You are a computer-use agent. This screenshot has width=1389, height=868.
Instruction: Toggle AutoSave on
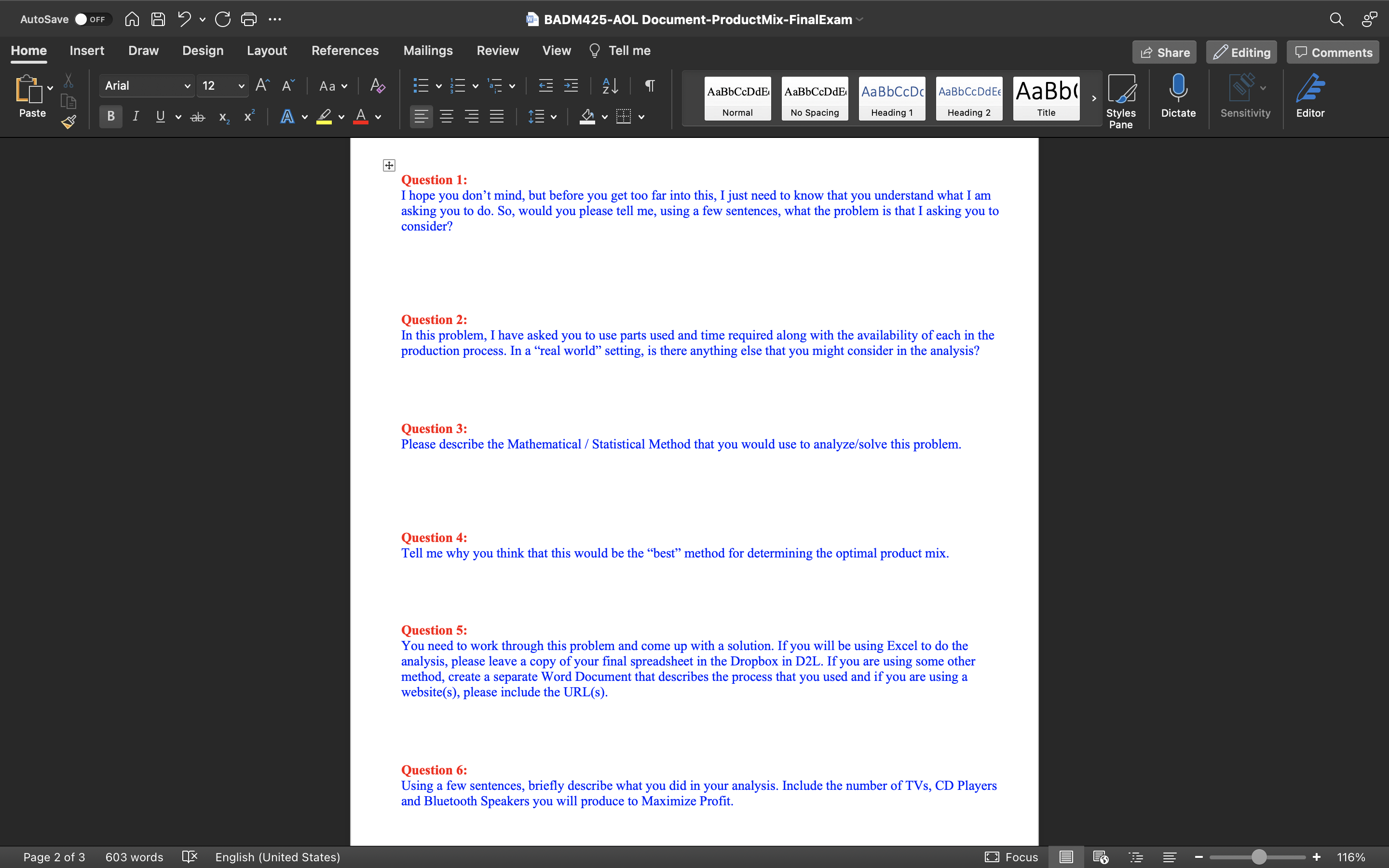91,19
